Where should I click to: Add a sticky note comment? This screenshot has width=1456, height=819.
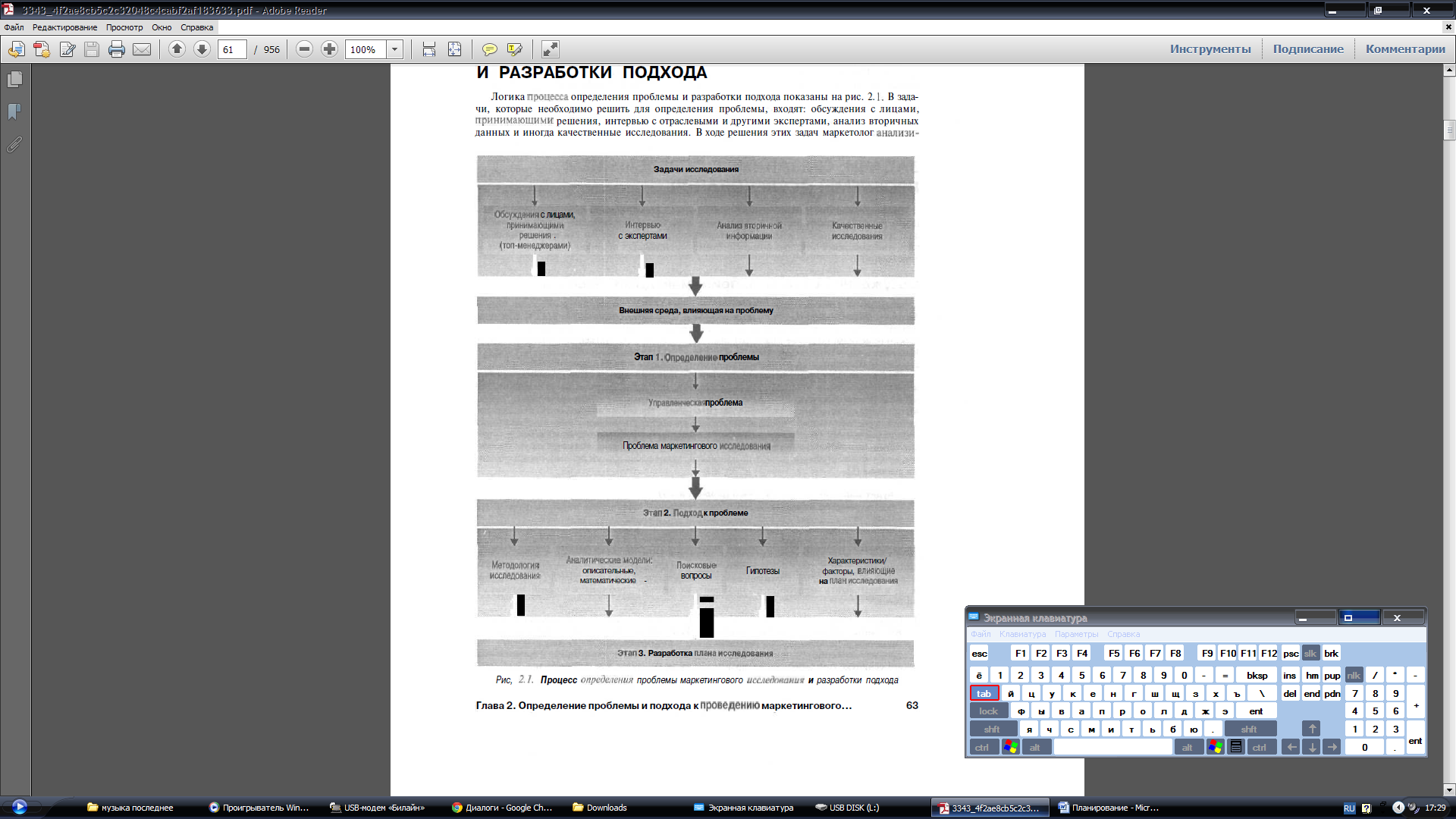tap(490, 49)
